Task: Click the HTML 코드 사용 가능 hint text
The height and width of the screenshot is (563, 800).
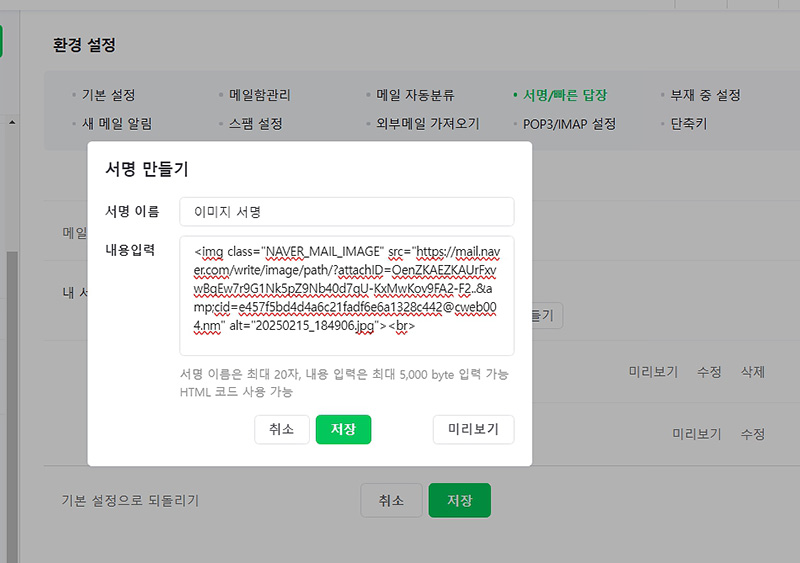Action: coord(236,391)
